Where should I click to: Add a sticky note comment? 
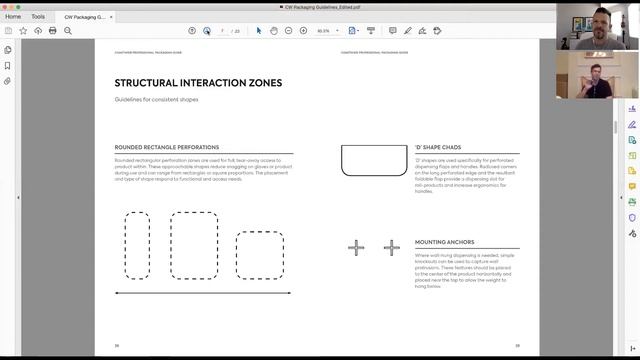[393, 31]
